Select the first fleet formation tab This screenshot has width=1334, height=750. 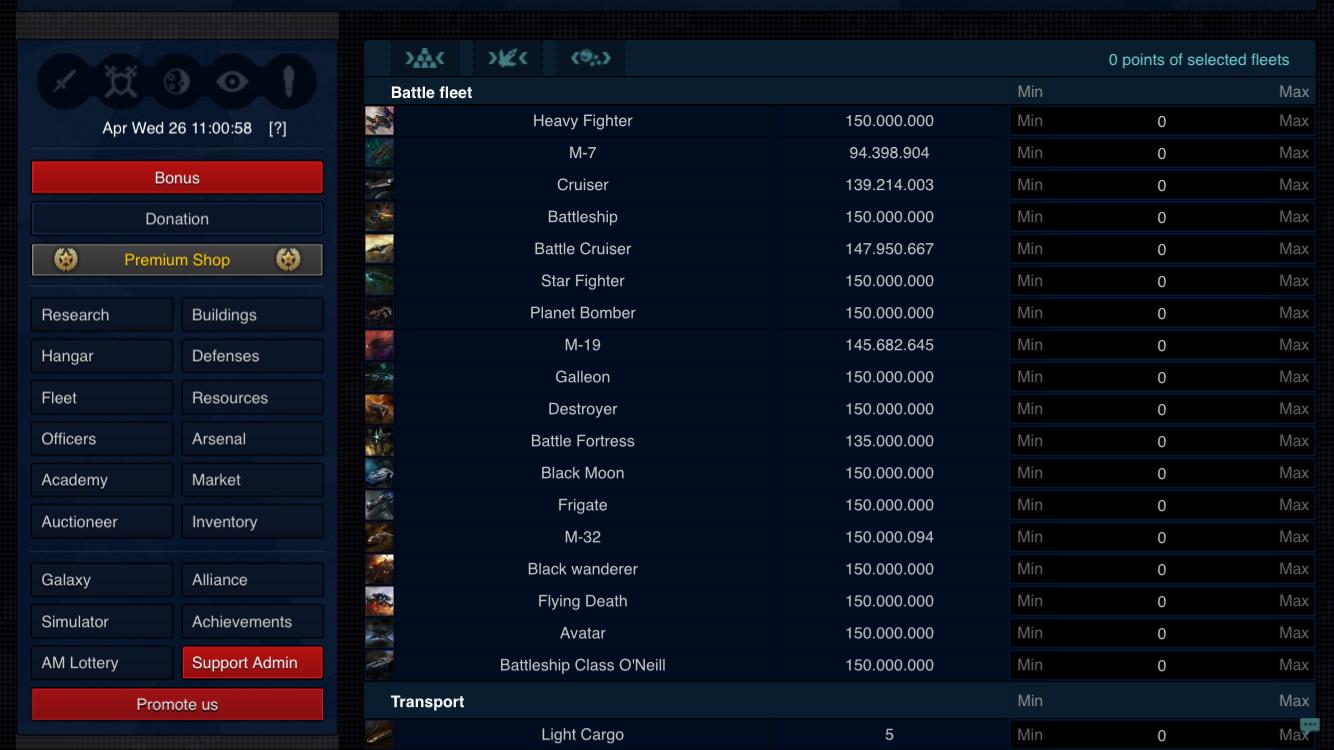pos(424,59)
